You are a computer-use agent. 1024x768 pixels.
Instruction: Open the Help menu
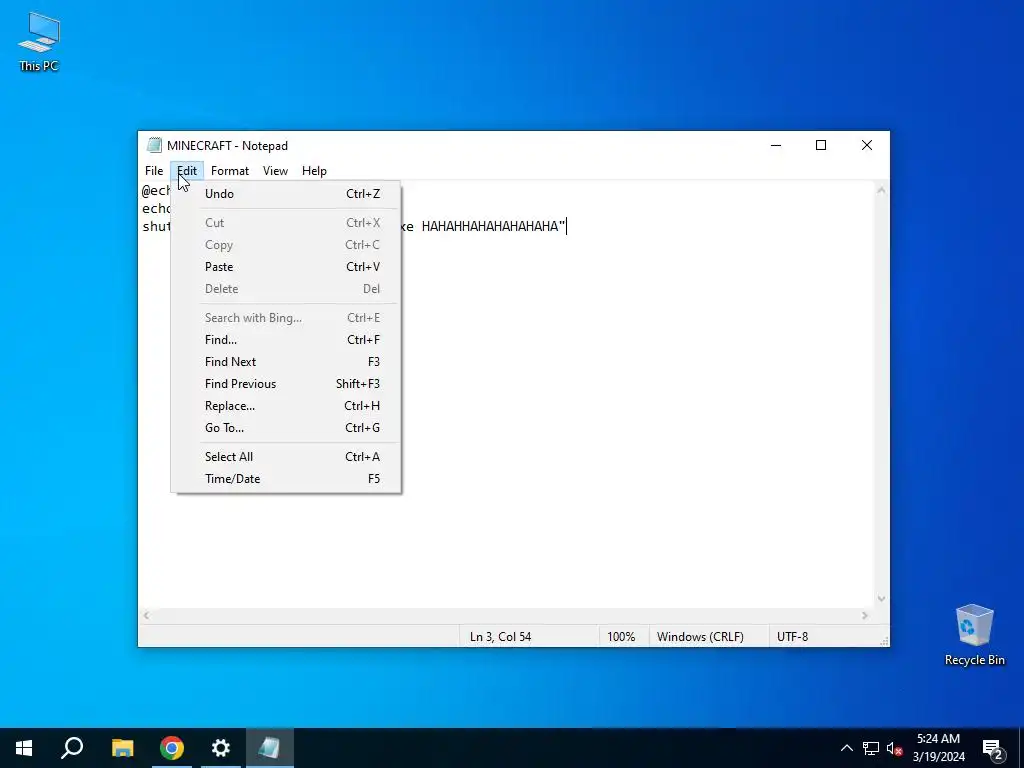pyautogui.click(x=314, y=170)
